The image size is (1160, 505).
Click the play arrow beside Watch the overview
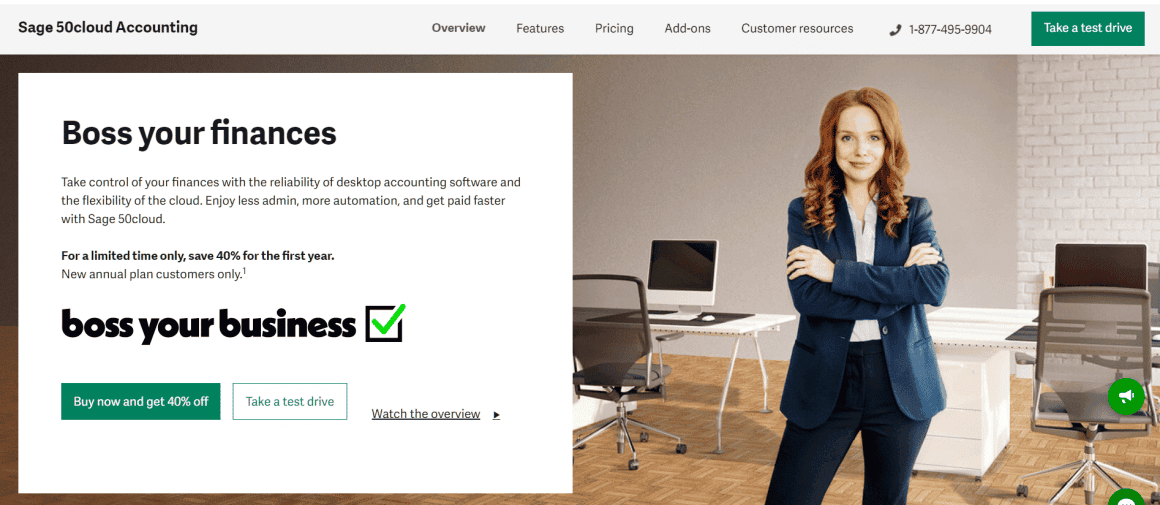point(496,415)
